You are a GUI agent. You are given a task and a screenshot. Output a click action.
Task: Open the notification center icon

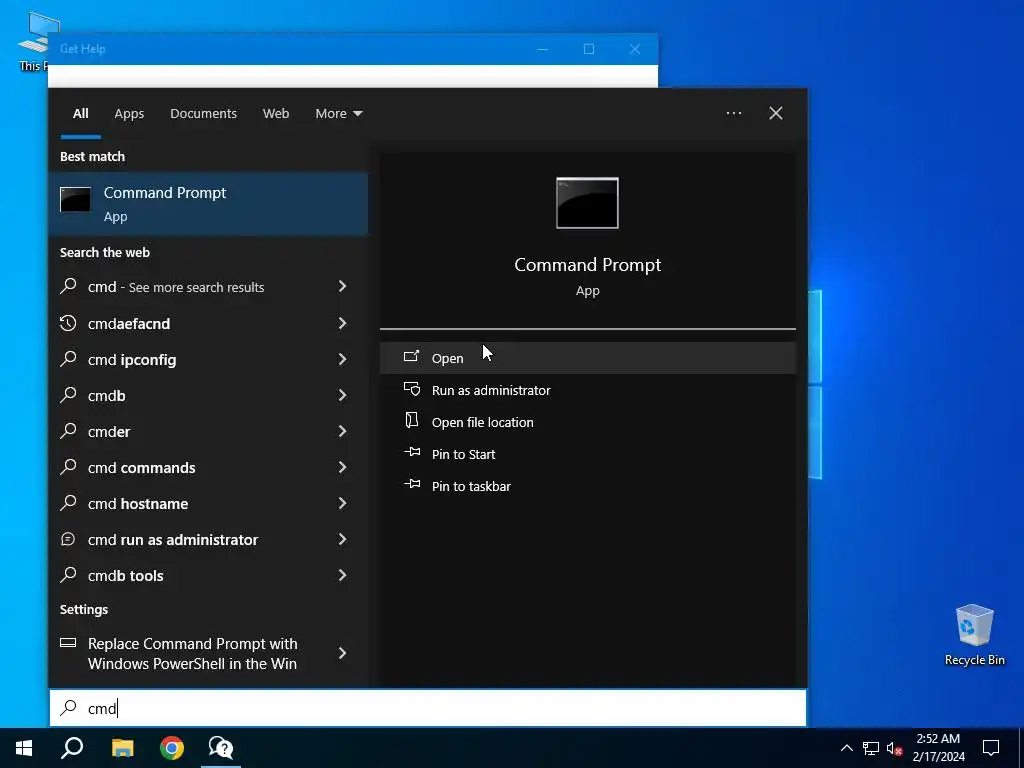[x=991, y=748]
